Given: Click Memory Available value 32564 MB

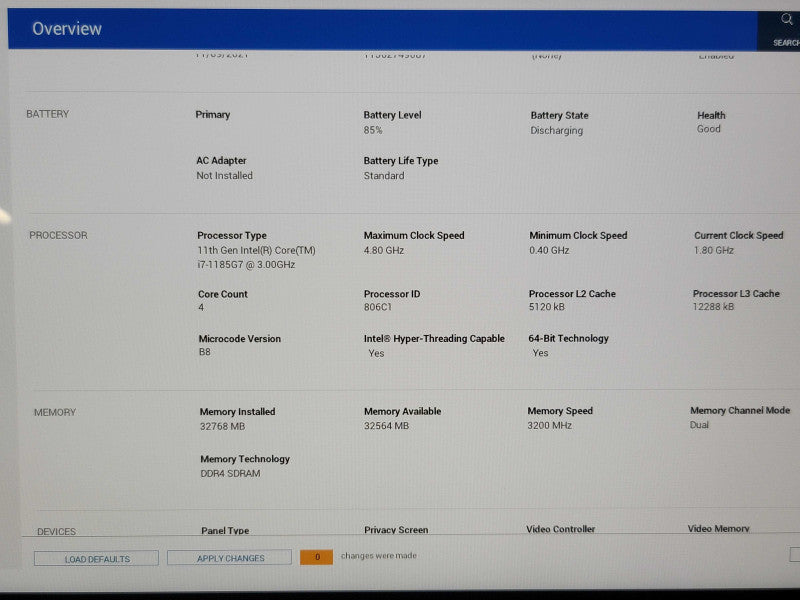Looking at the screenshot, I should point(386,426).
